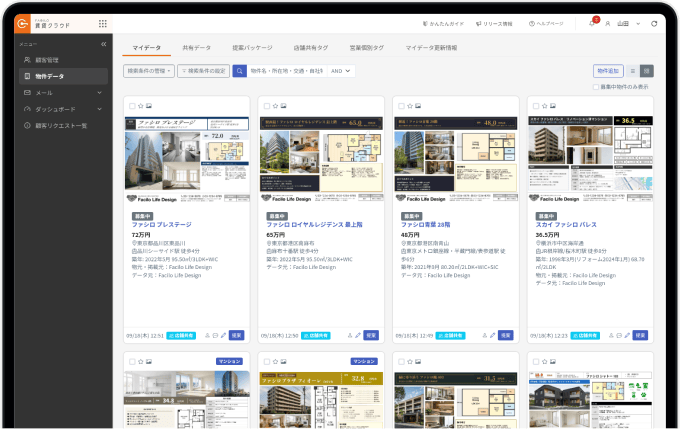The width and height of the screenshot is (680, 429).
Task: Tick checkbox on the 48万円 property card
Action: click(x=401, y=106)
